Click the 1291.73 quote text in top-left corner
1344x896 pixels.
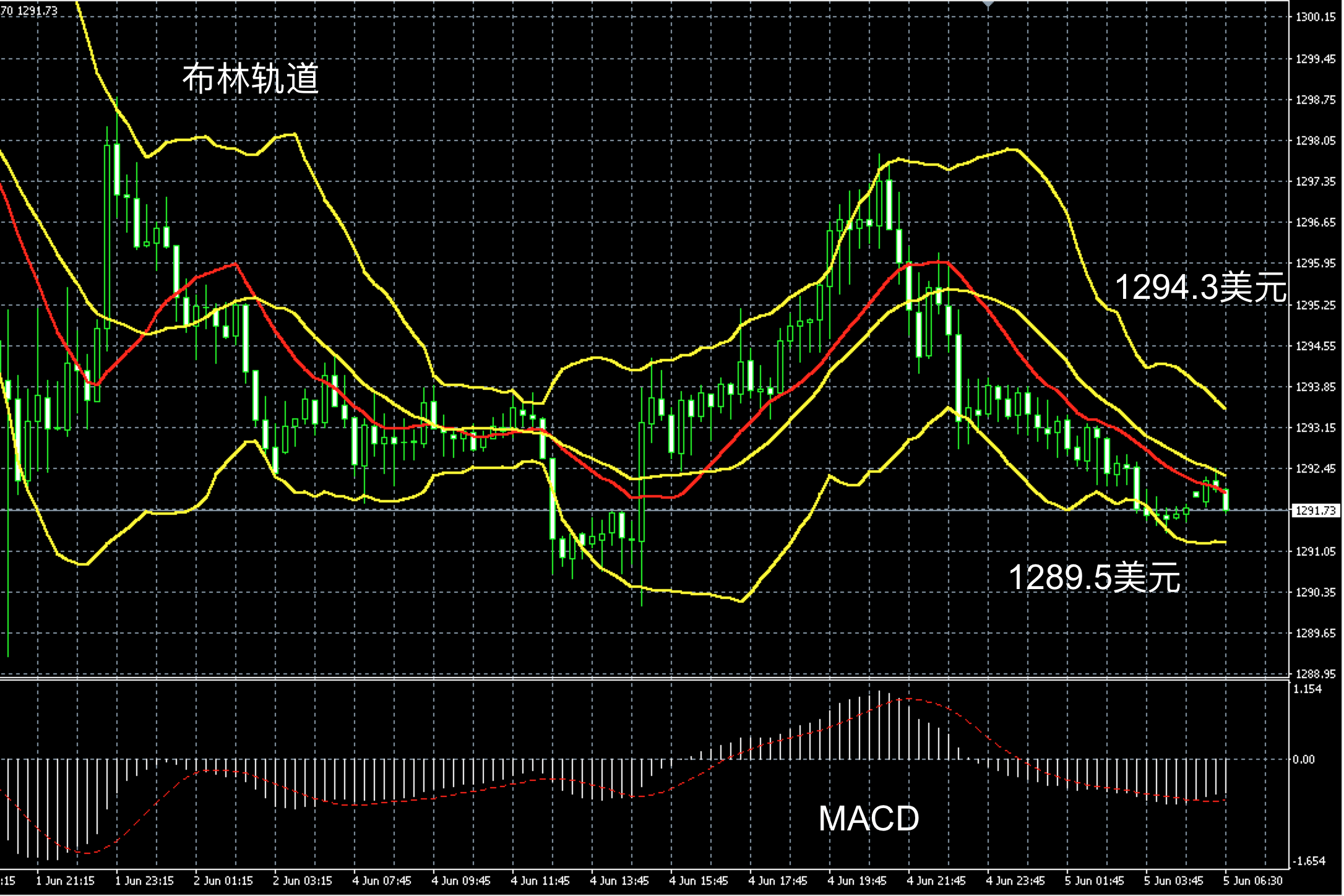[x=38, y=11]
